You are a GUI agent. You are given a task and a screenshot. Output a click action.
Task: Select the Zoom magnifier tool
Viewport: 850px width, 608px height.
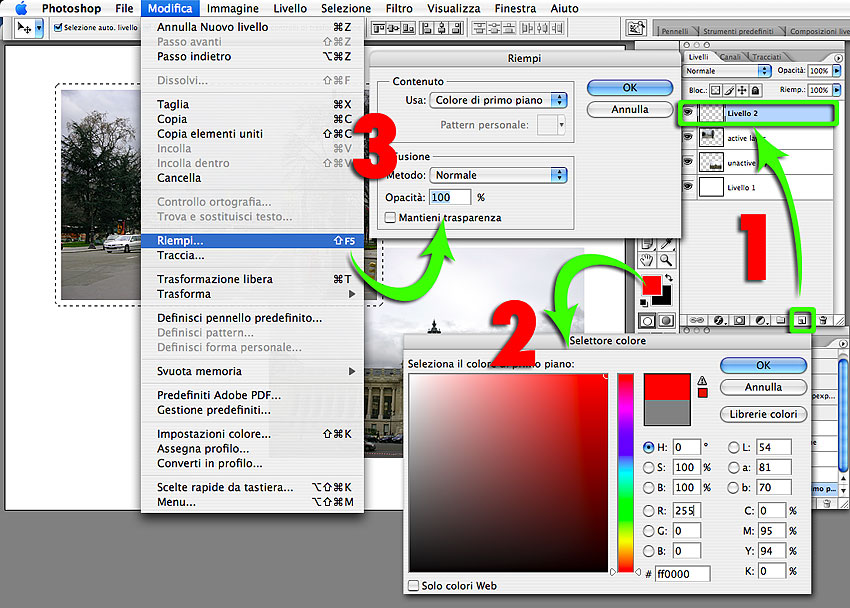[666, 260]
